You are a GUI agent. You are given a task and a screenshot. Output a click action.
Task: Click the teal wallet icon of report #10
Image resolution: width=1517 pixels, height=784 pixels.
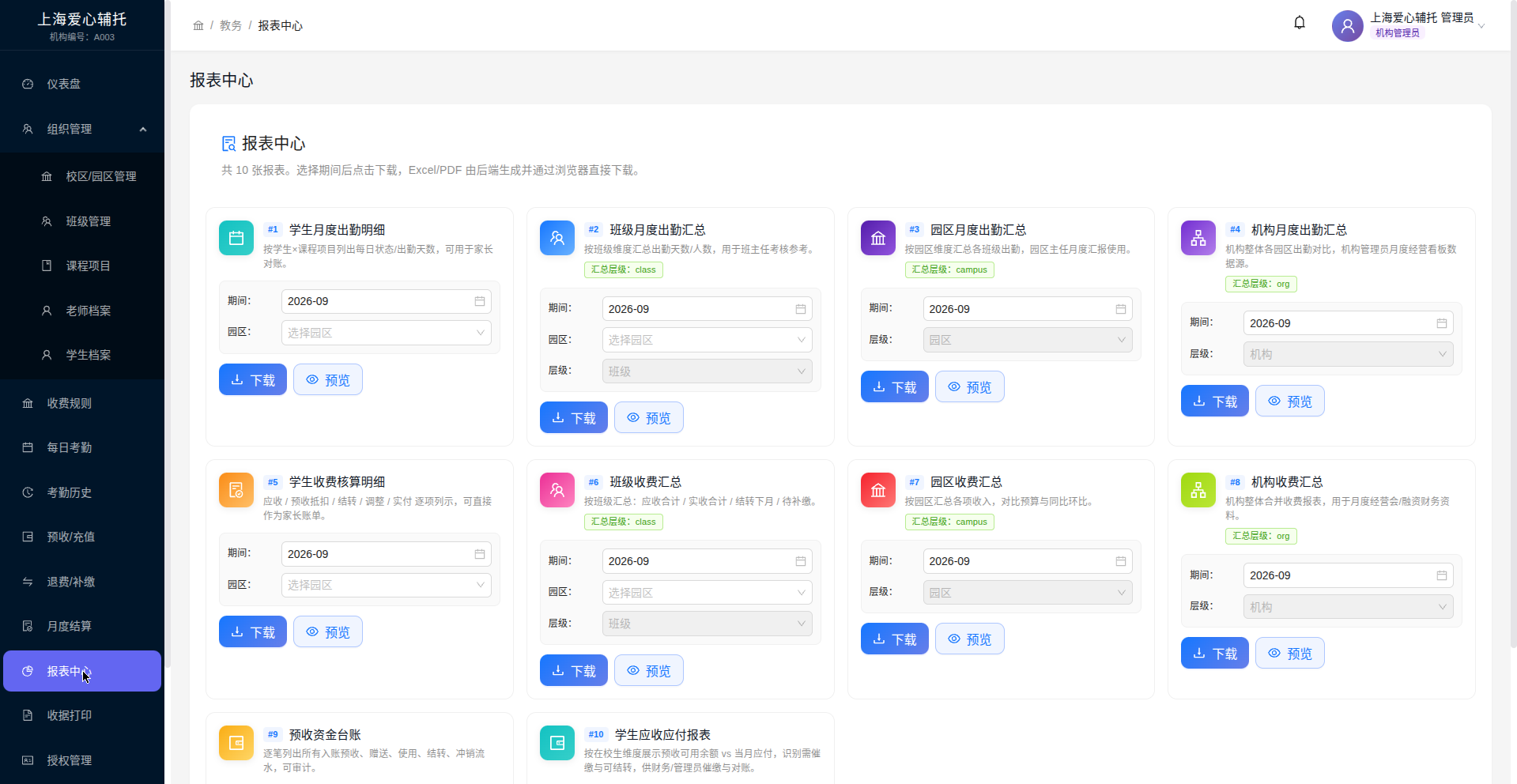coord(557,743)
